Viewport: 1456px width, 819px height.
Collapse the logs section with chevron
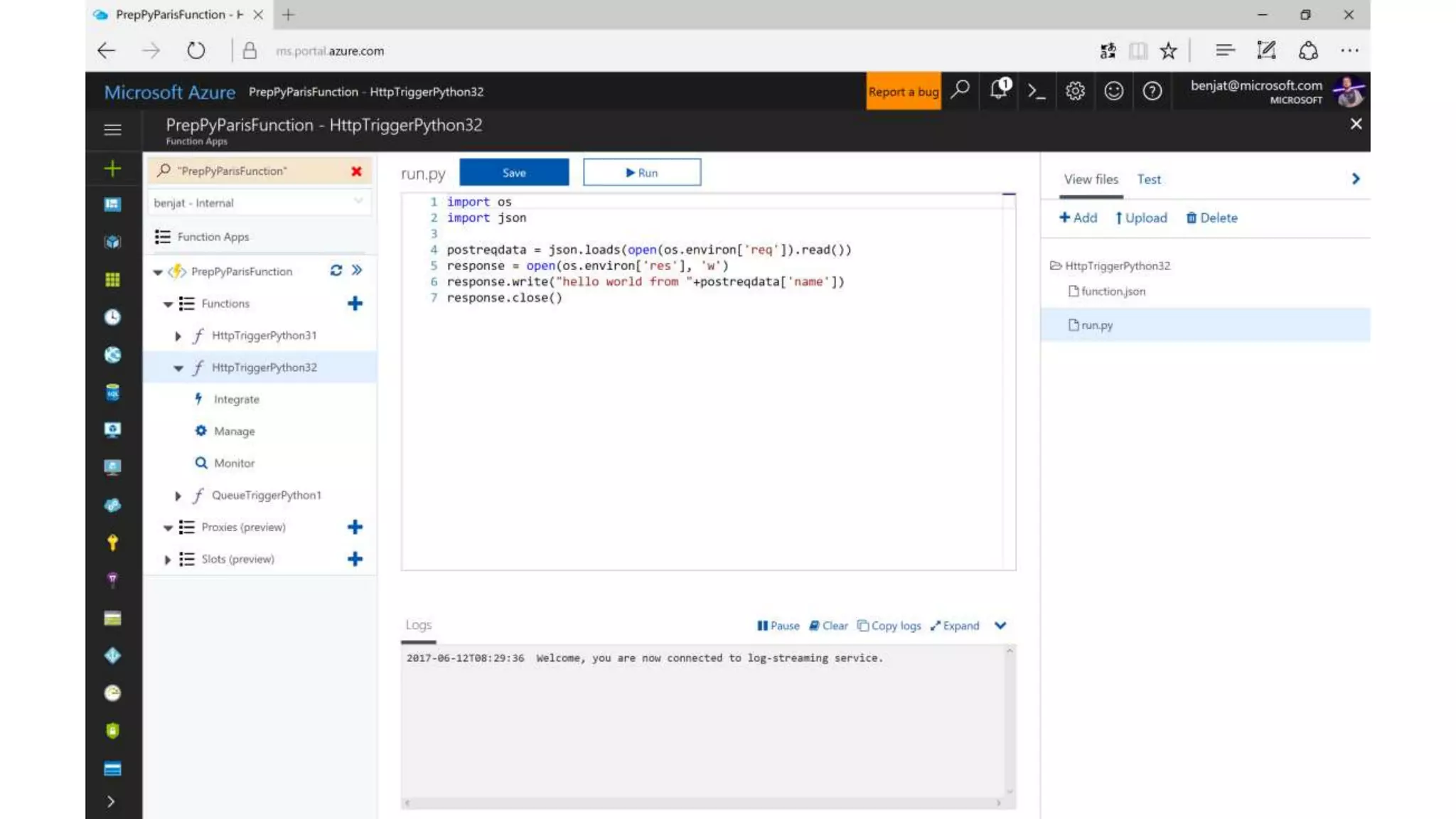coord(1000,626)
